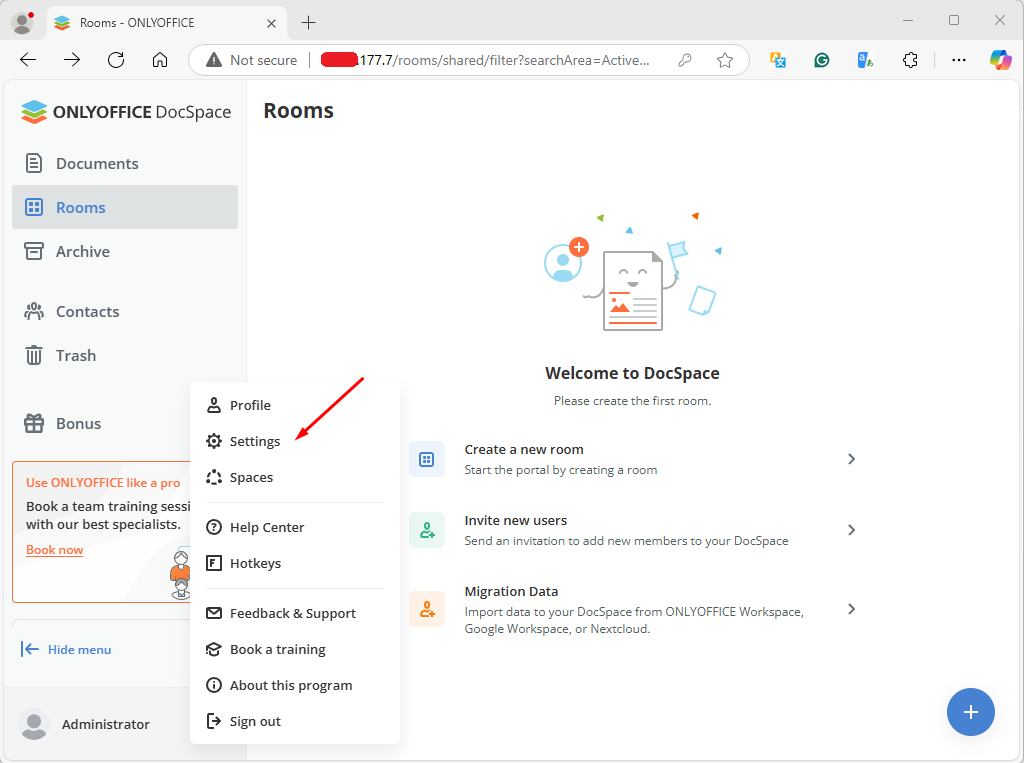Click the Sign out arrow icon

click(214, 721)
